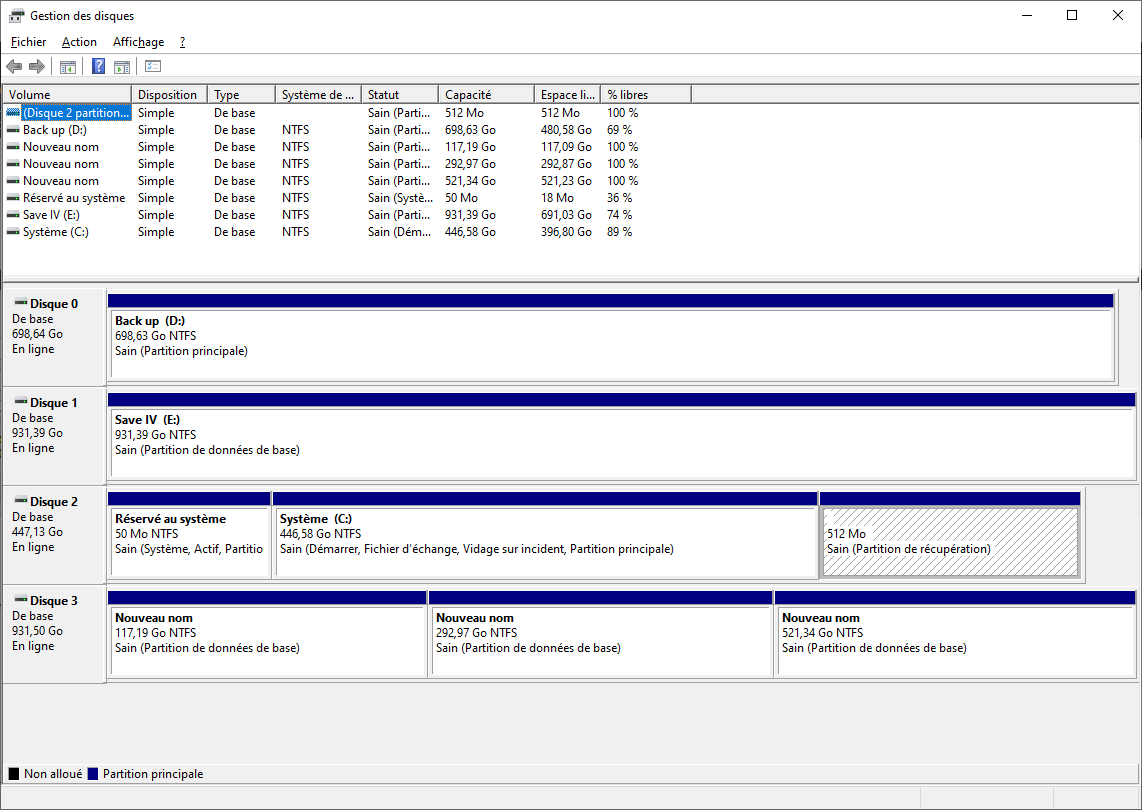This screenshot has width=1142, height=810.
Task: Toggle the Action pane toolbar icon
Action: (x=122, y=67)
